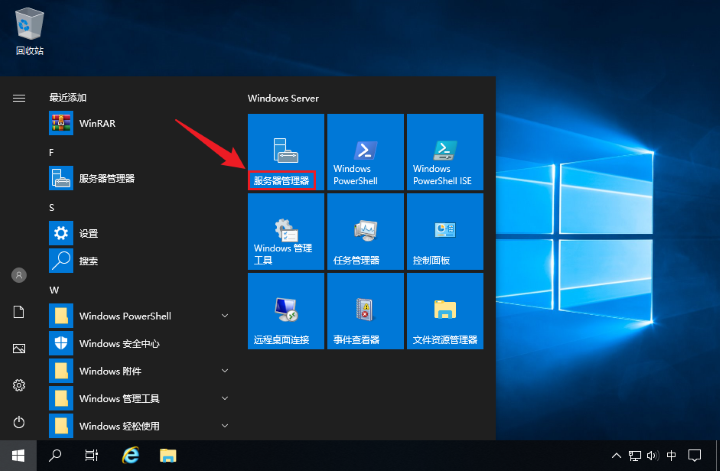The image size is (720, 471).
Task: Open Documents icon in start sidebar
Action: (19, 312)
